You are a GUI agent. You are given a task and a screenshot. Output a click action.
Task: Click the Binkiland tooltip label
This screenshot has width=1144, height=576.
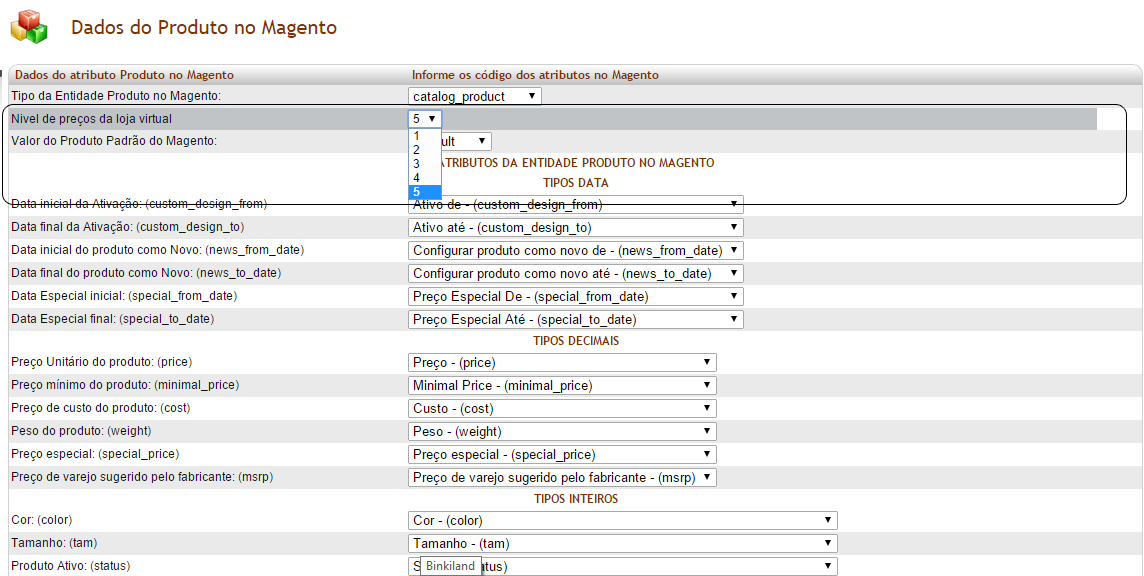pyautogui.click(x=450, y=566)
